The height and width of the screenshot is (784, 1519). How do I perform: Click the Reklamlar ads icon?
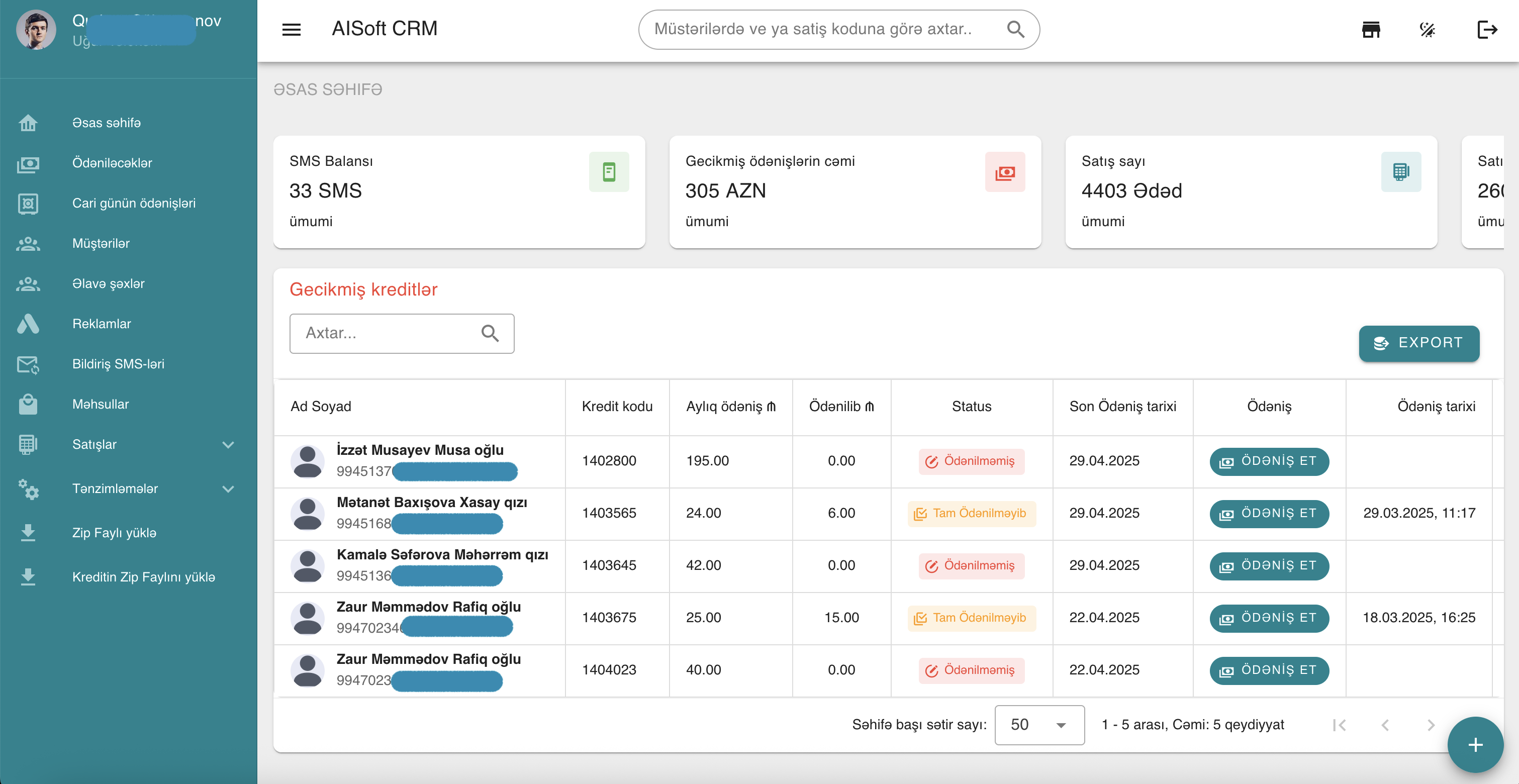pyautogui.click(x=28, y=324)
